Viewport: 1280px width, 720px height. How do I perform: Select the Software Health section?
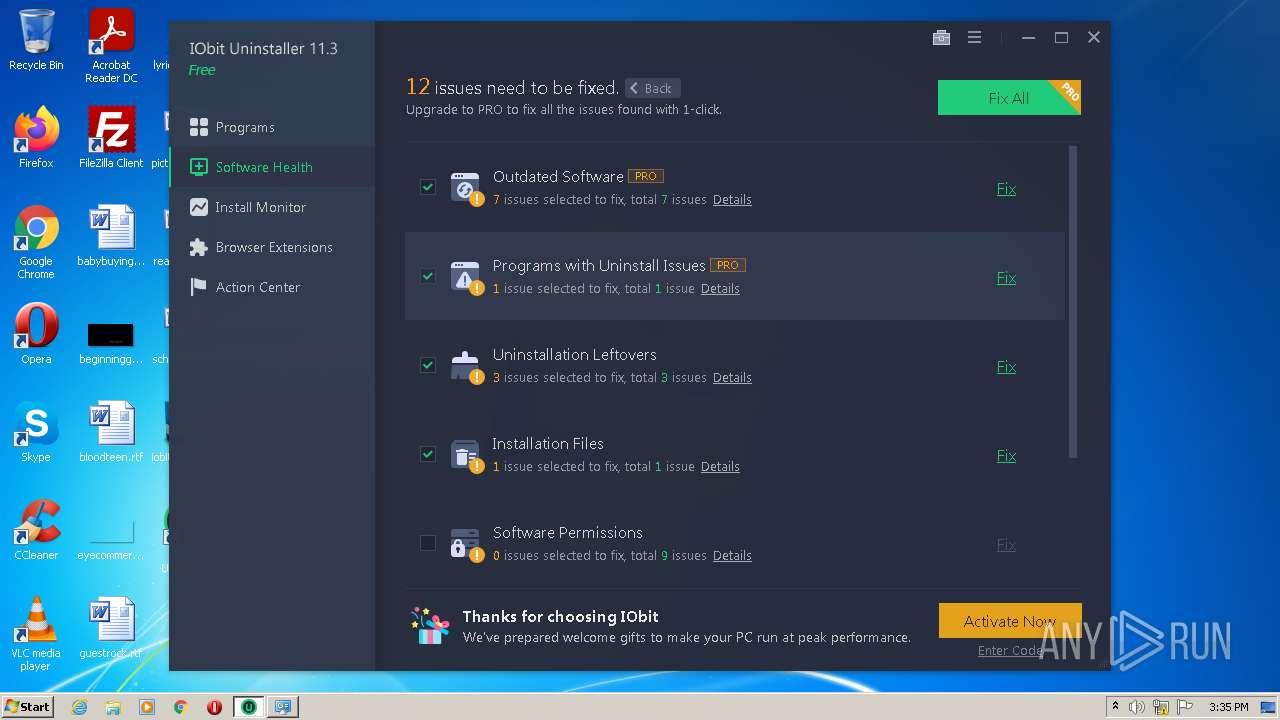click(x=272, y=167)
